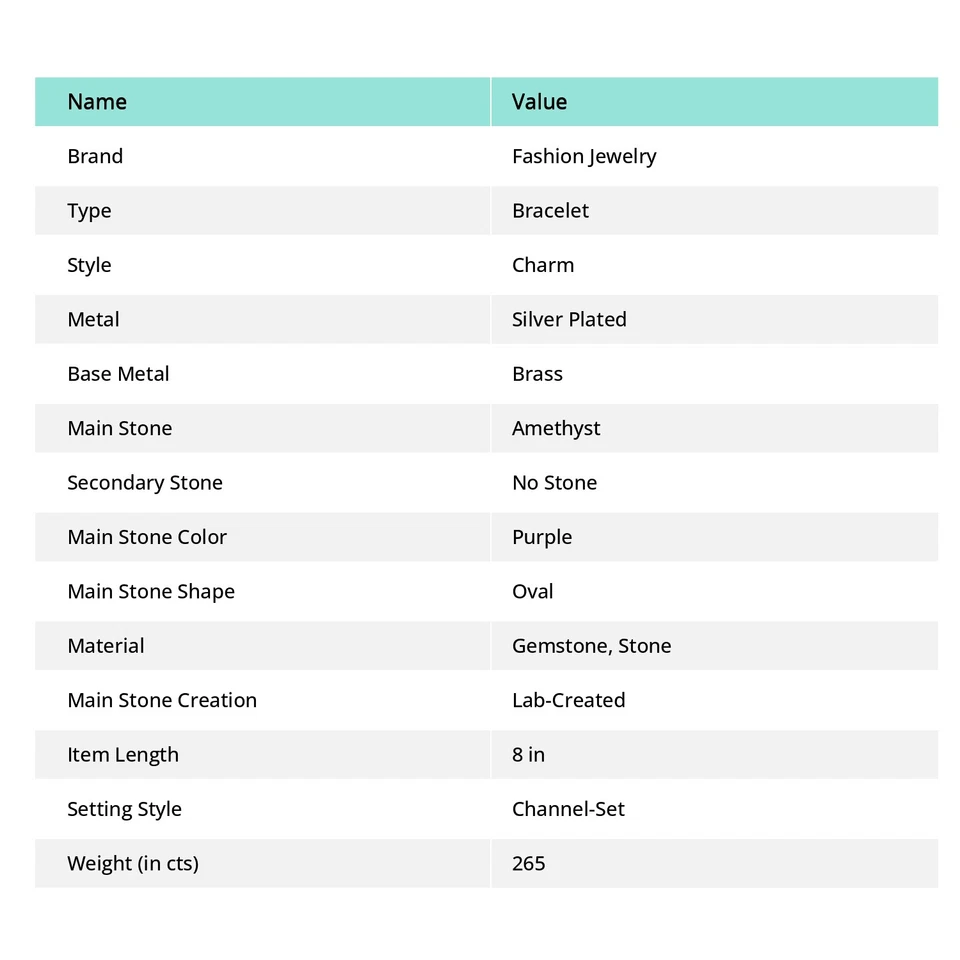The height and width of the screenshot is (960, 960).
Task: Select the Item Length label
Action: click(x=123, y=755)
